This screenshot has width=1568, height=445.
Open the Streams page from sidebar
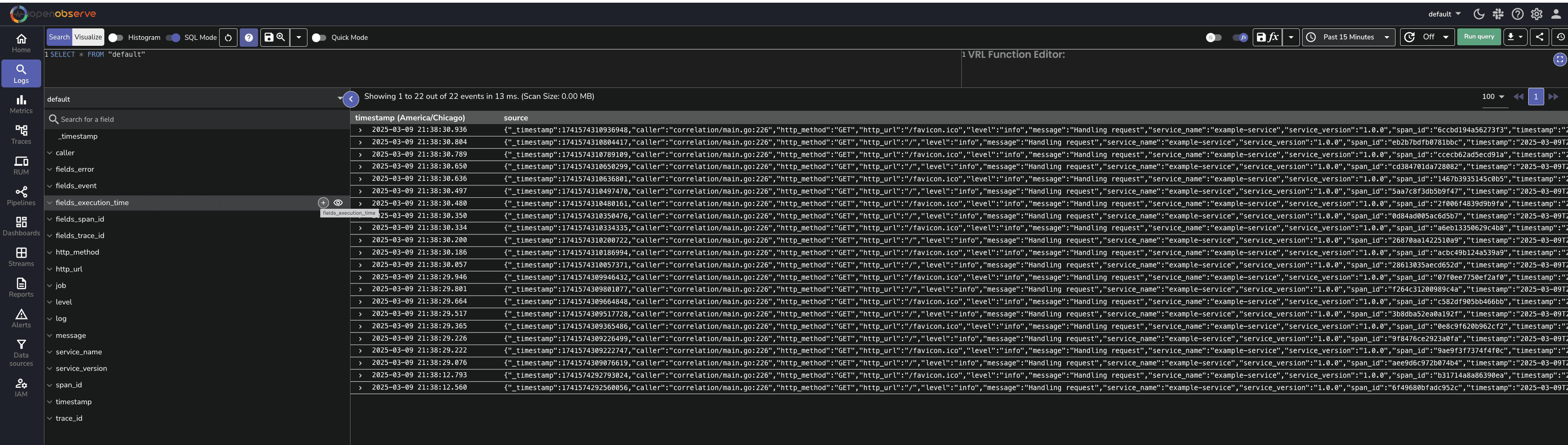point(22,257)
